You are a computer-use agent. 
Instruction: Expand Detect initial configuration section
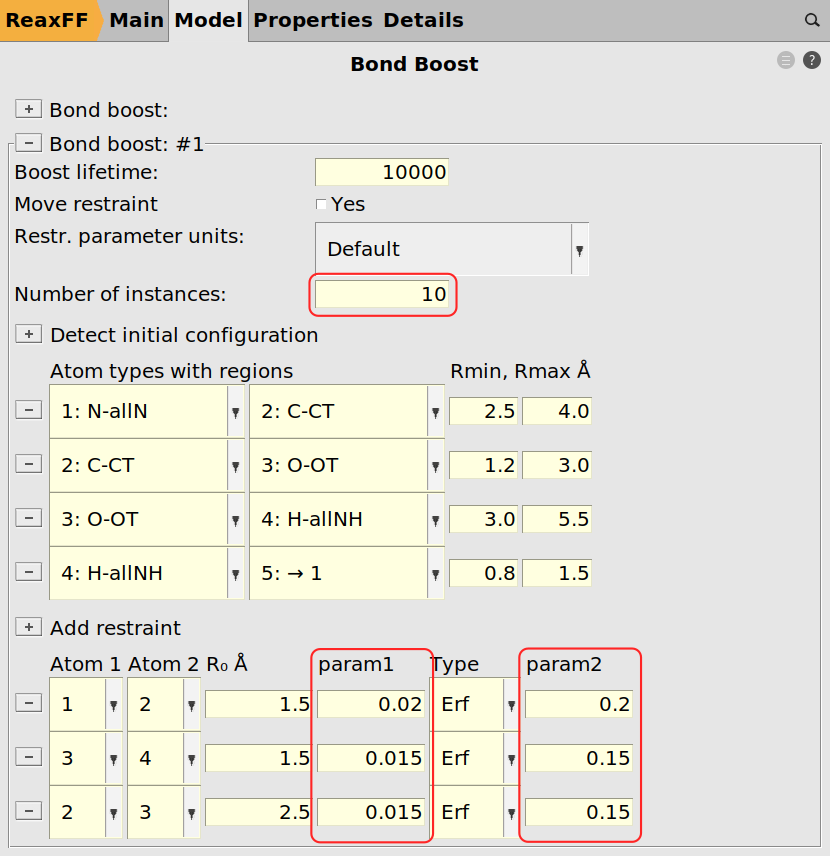28,334
